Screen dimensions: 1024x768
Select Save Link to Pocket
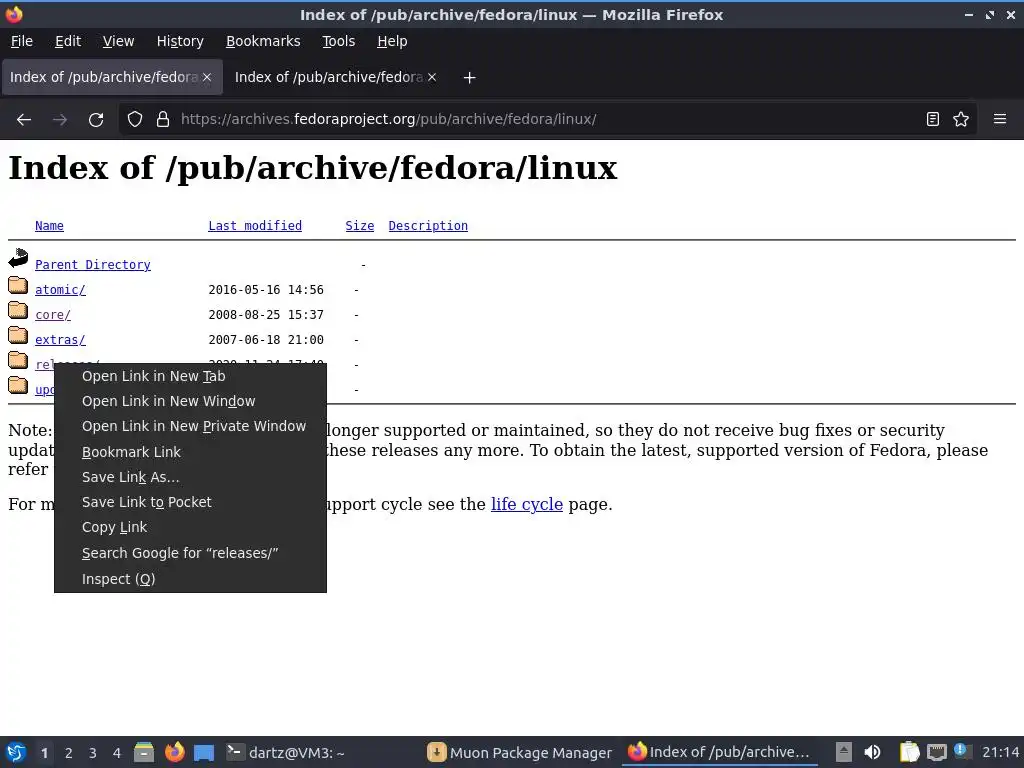190,502
